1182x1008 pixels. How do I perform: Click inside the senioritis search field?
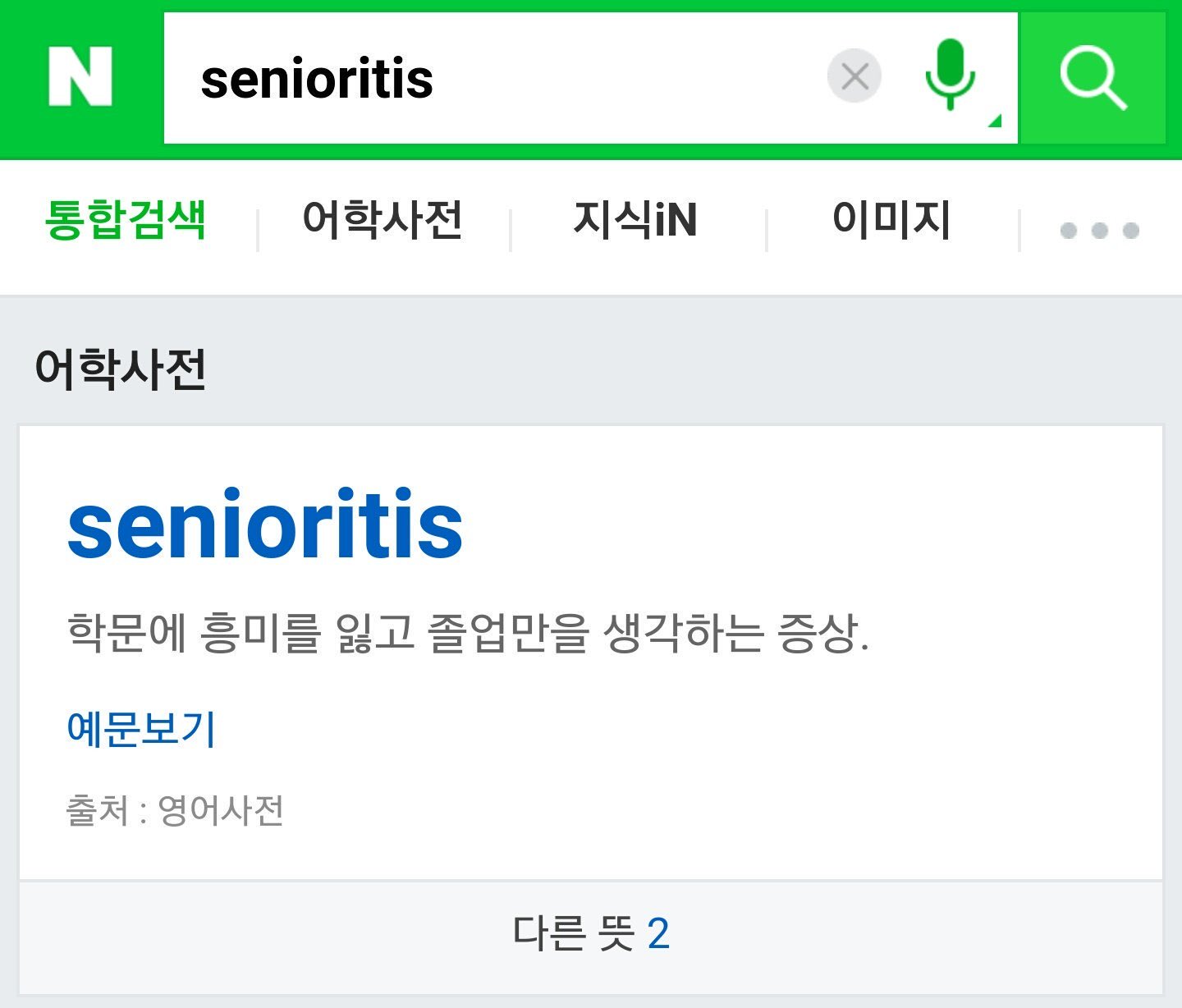(492, 78)
